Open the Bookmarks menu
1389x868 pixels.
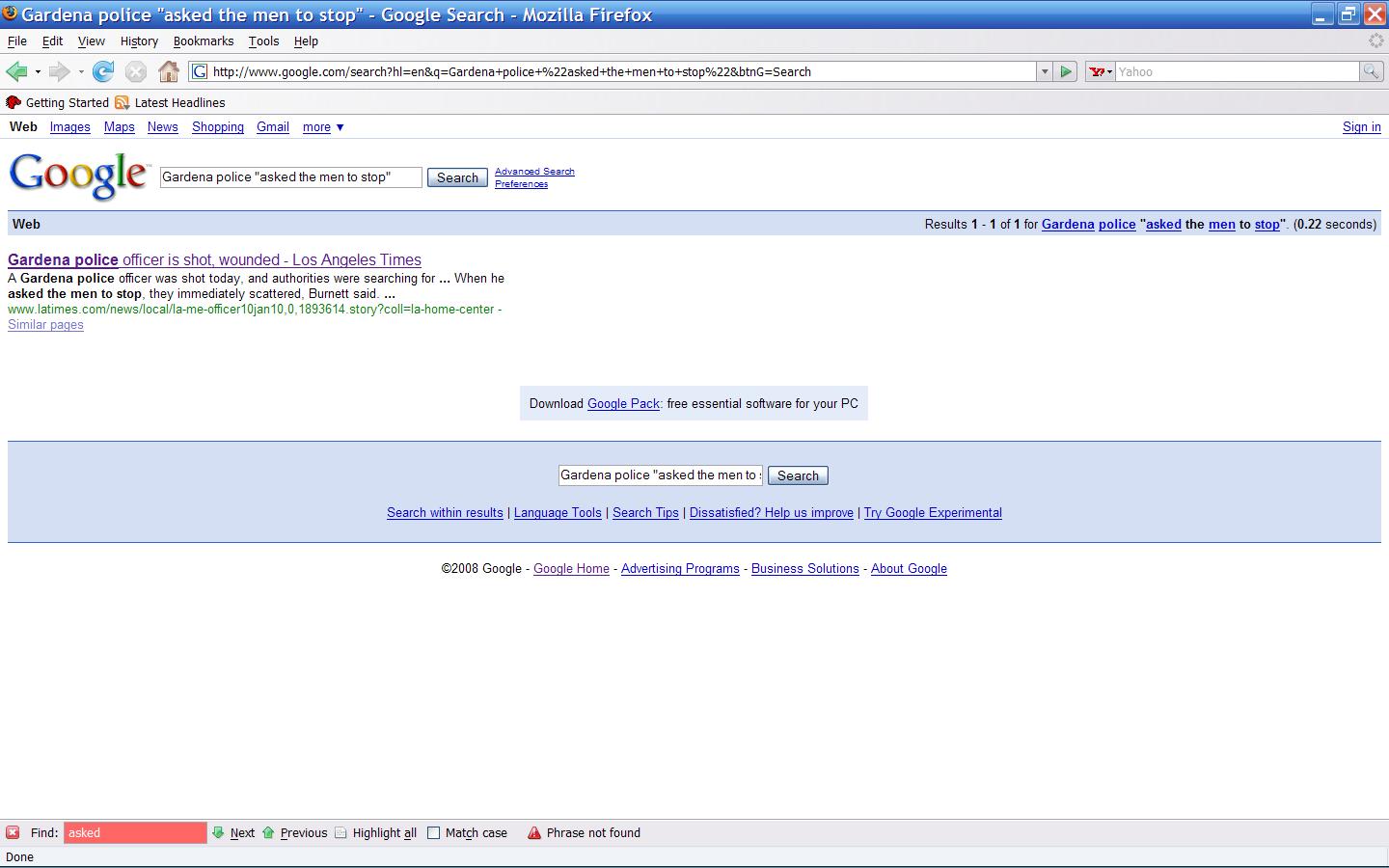(204, 41)
